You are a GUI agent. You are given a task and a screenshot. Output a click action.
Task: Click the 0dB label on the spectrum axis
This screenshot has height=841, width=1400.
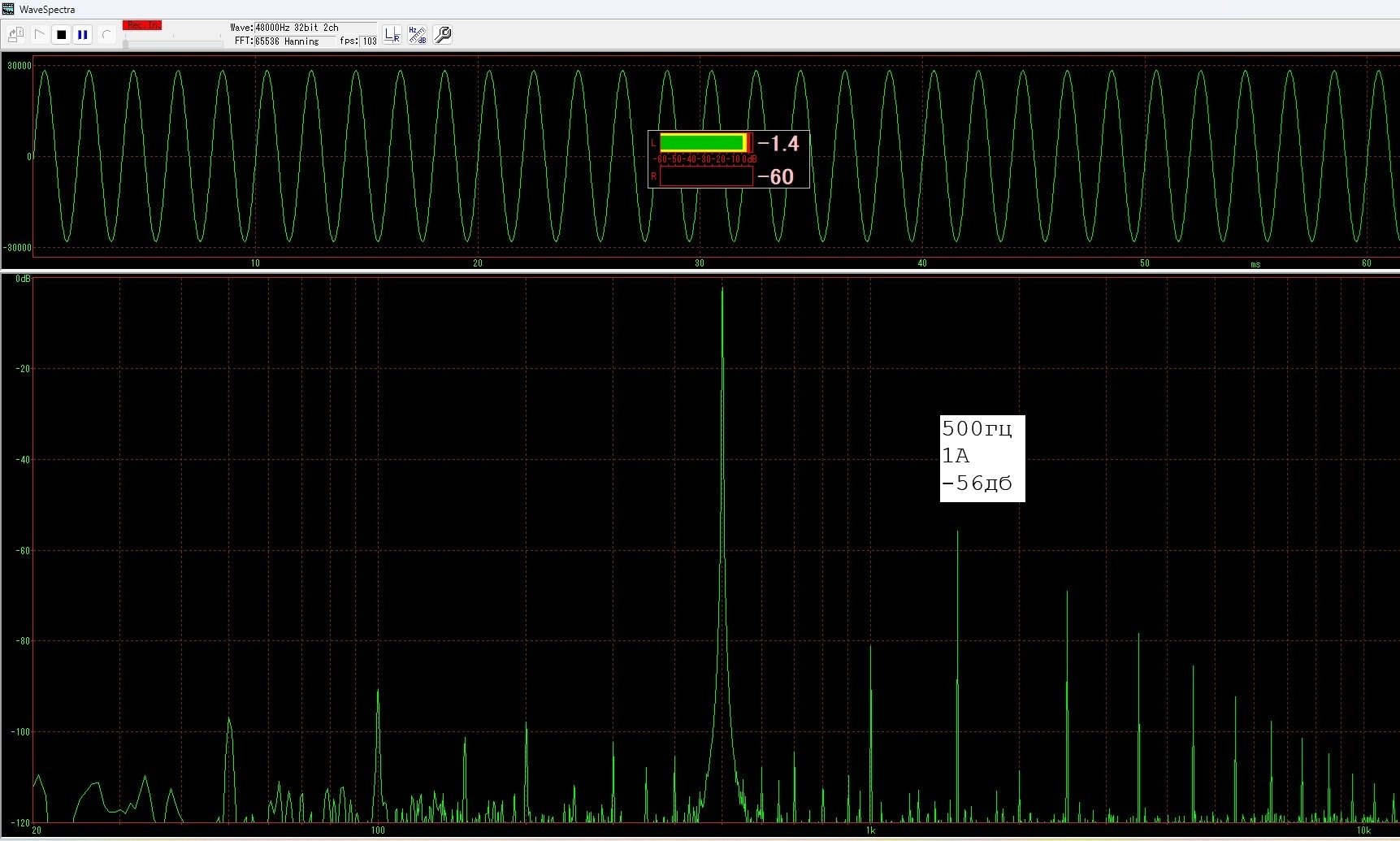point(23,279)
